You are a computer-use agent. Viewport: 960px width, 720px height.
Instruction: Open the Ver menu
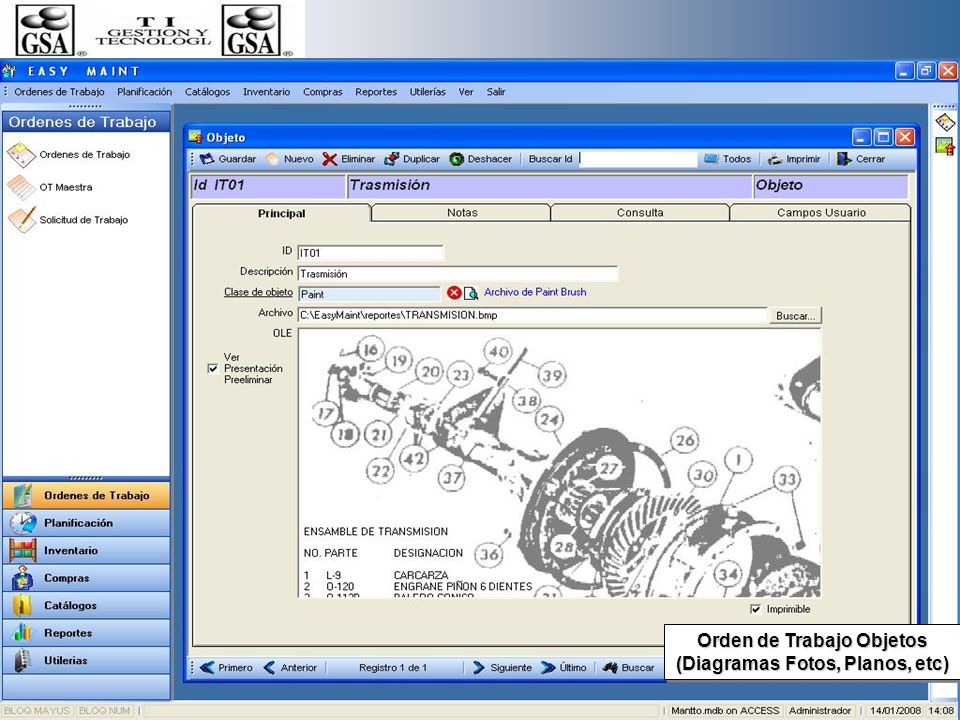(x=466, y=92)
